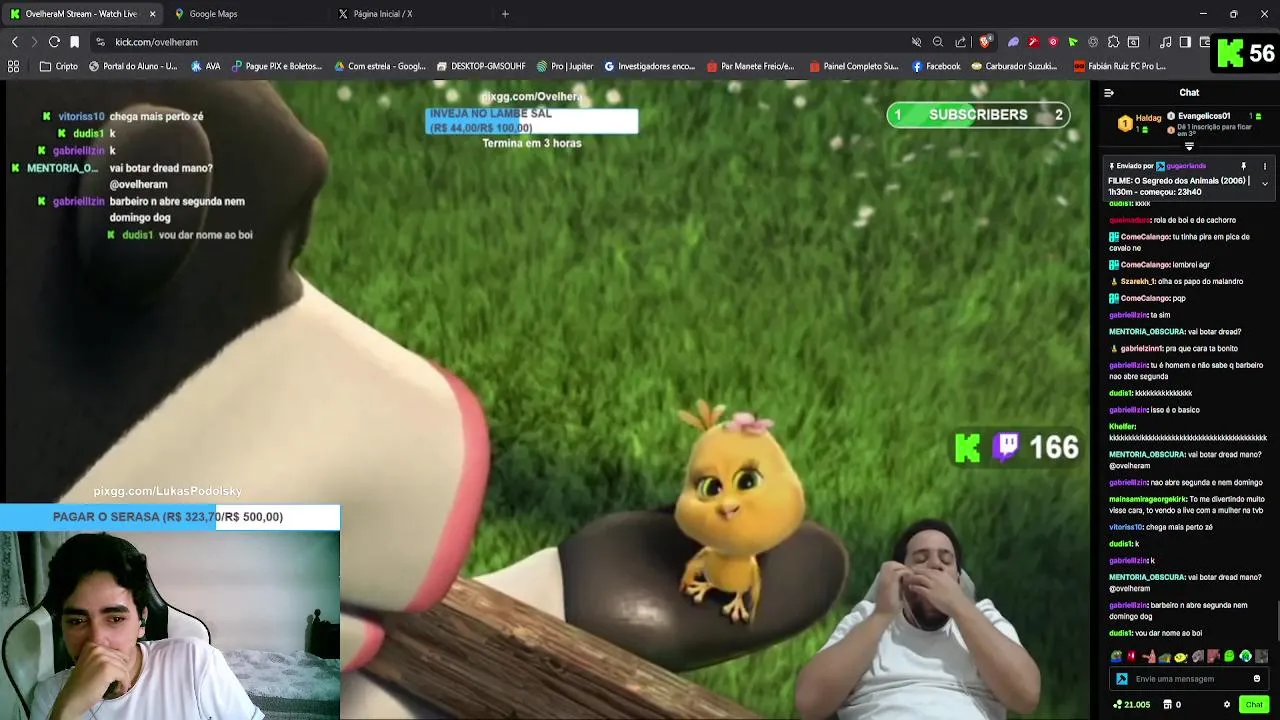1280x720 pixels.
Task: Send message with green Chat button
Action: (1254, 705)
